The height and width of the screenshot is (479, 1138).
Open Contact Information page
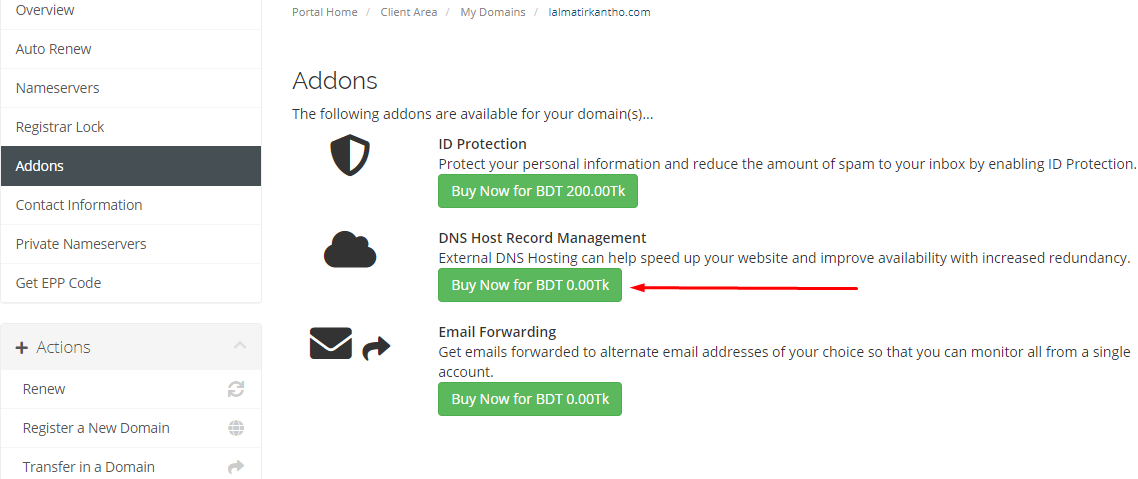click(131, 205)
